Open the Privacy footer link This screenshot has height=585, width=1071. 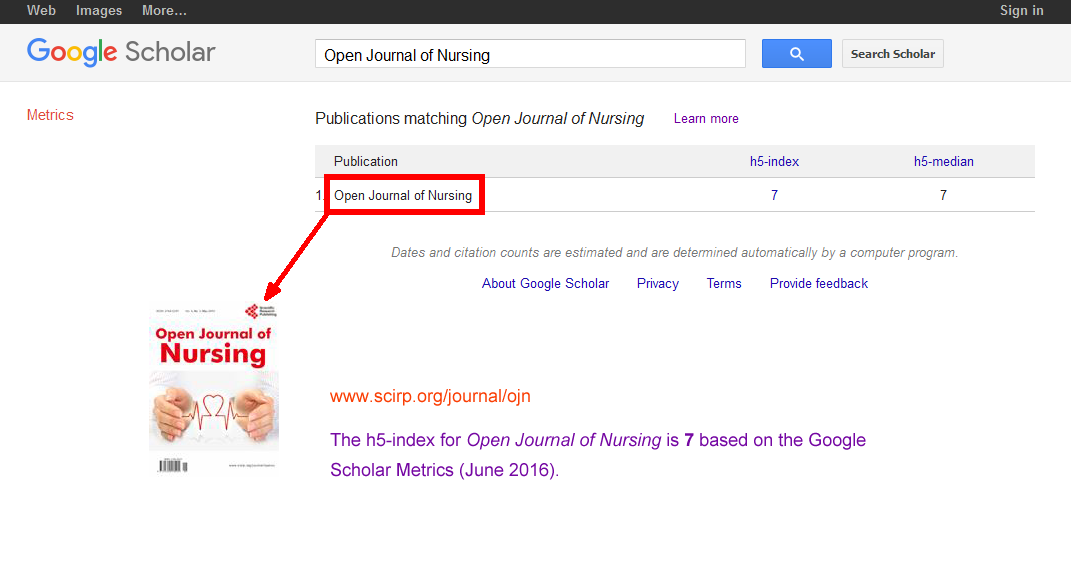click(658, 284)
